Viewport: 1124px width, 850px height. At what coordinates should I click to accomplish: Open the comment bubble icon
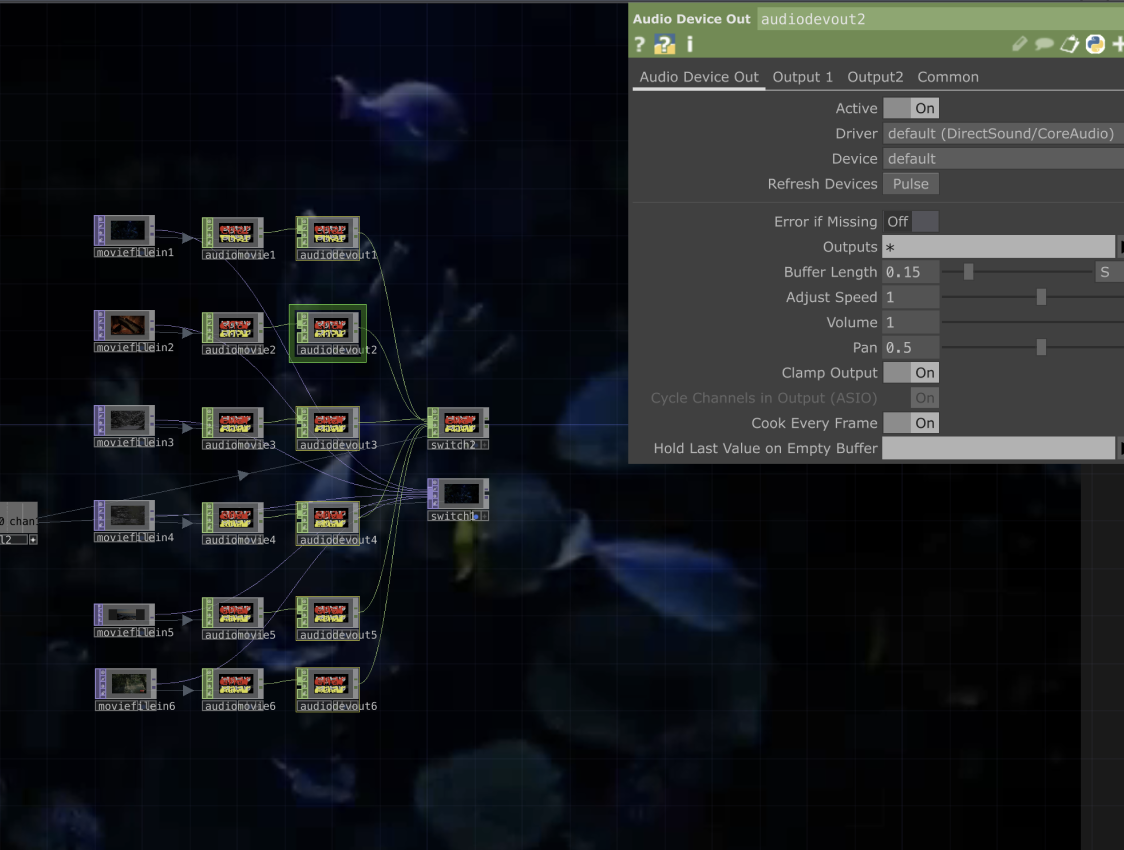[x=1044, y=44]
